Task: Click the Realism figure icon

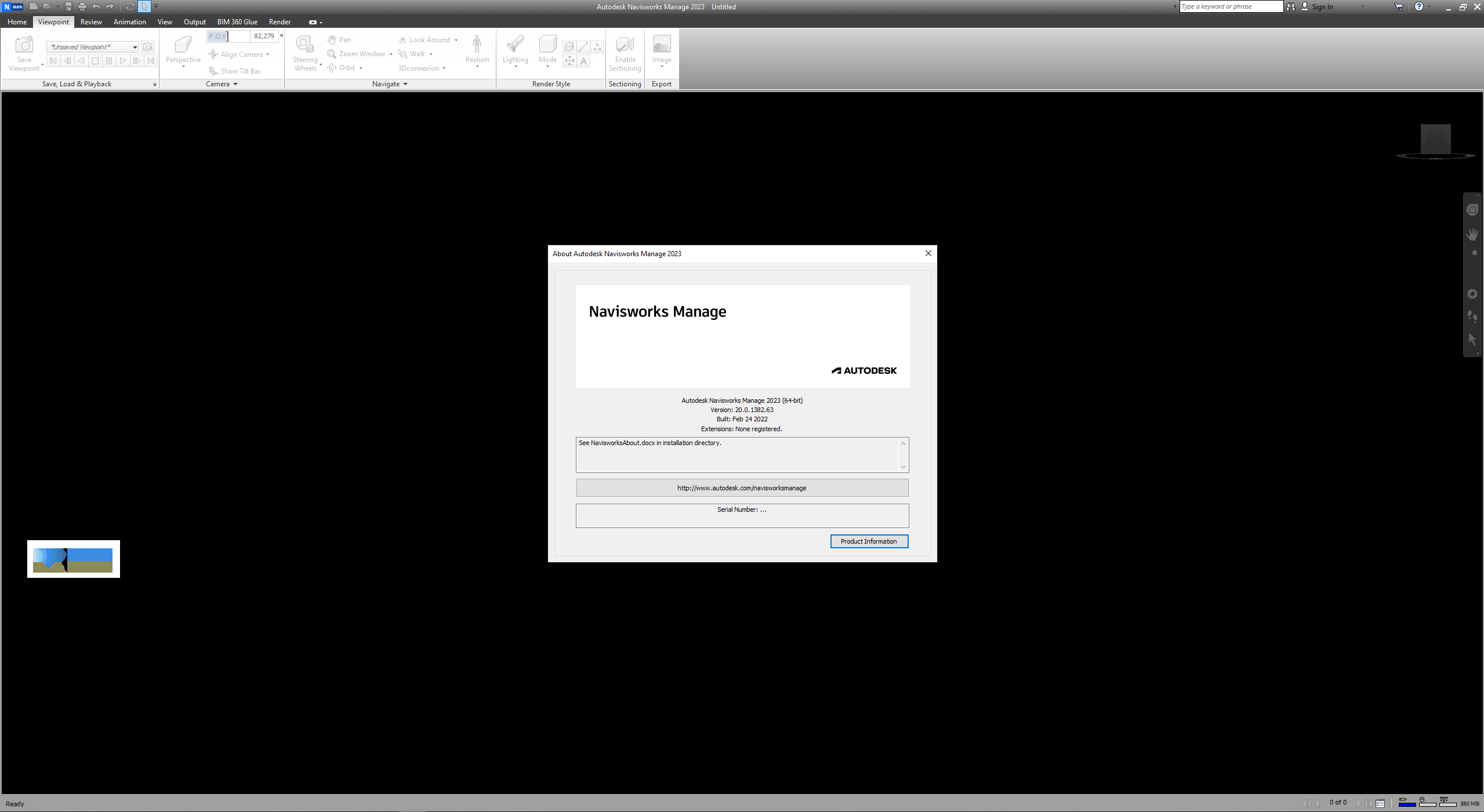Action: [x=477, y=45]
